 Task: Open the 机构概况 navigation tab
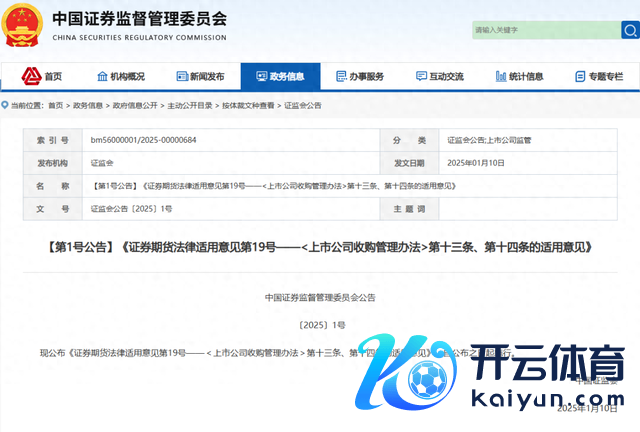click(120, 77)
